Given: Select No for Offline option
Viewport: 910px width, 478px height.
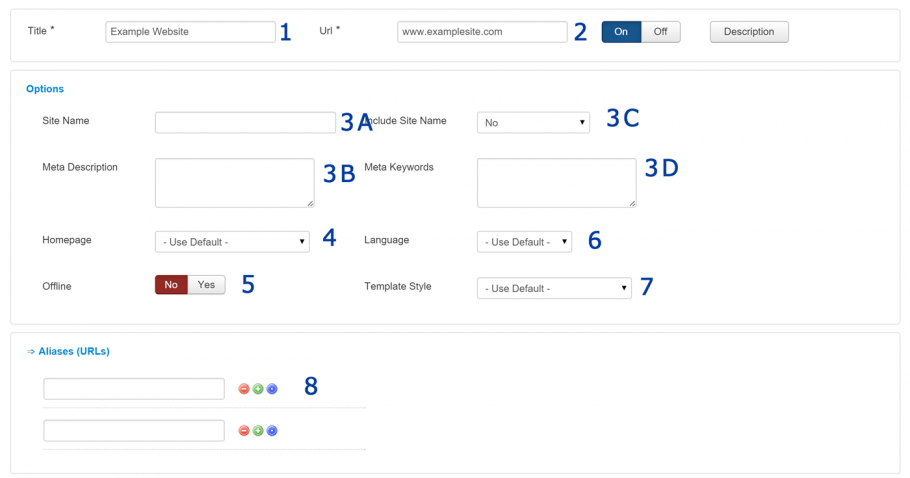Looking at the screenshot, I should pos(171,285).
